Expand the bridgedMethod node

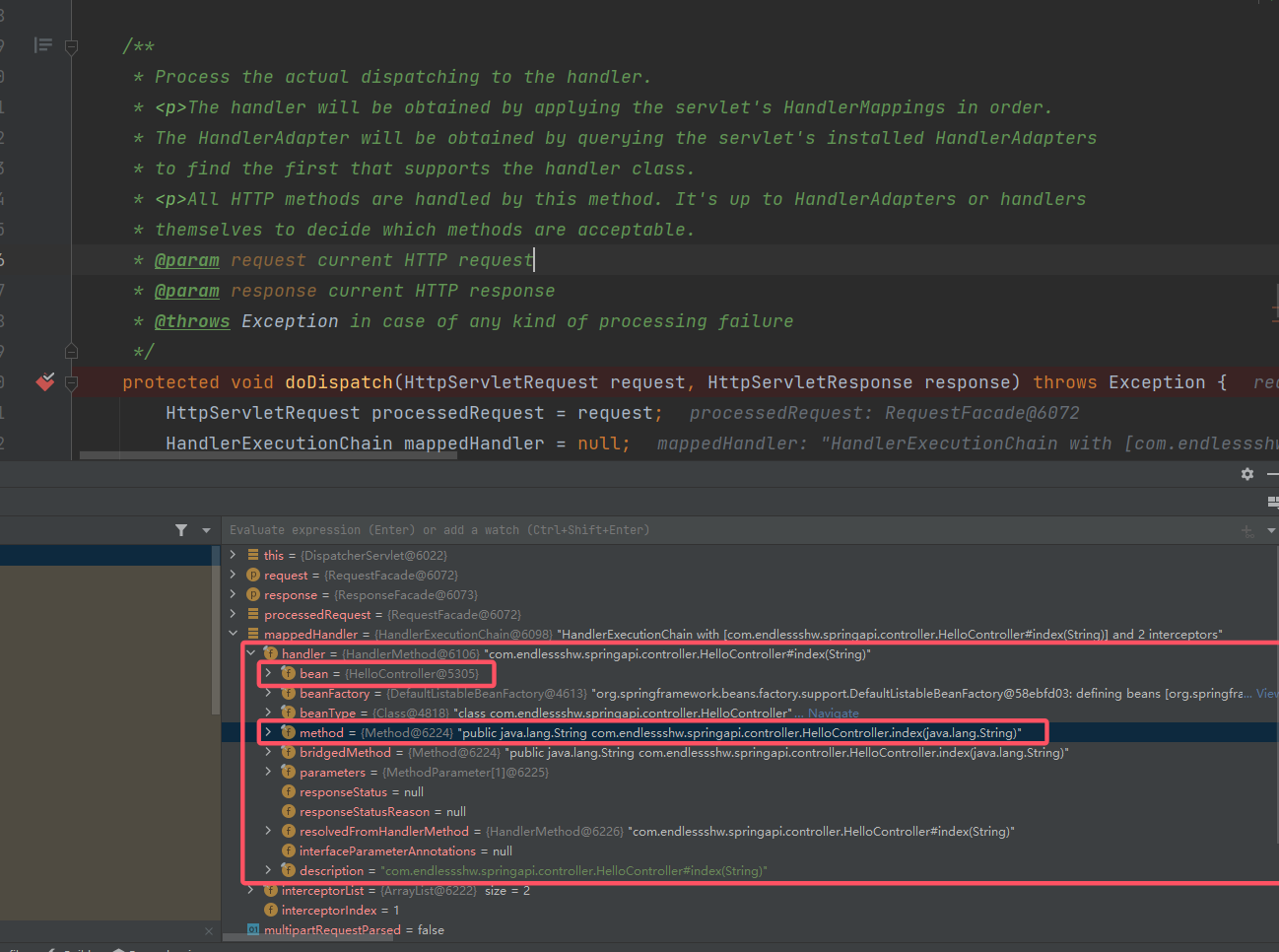click(x=268, y=752)
